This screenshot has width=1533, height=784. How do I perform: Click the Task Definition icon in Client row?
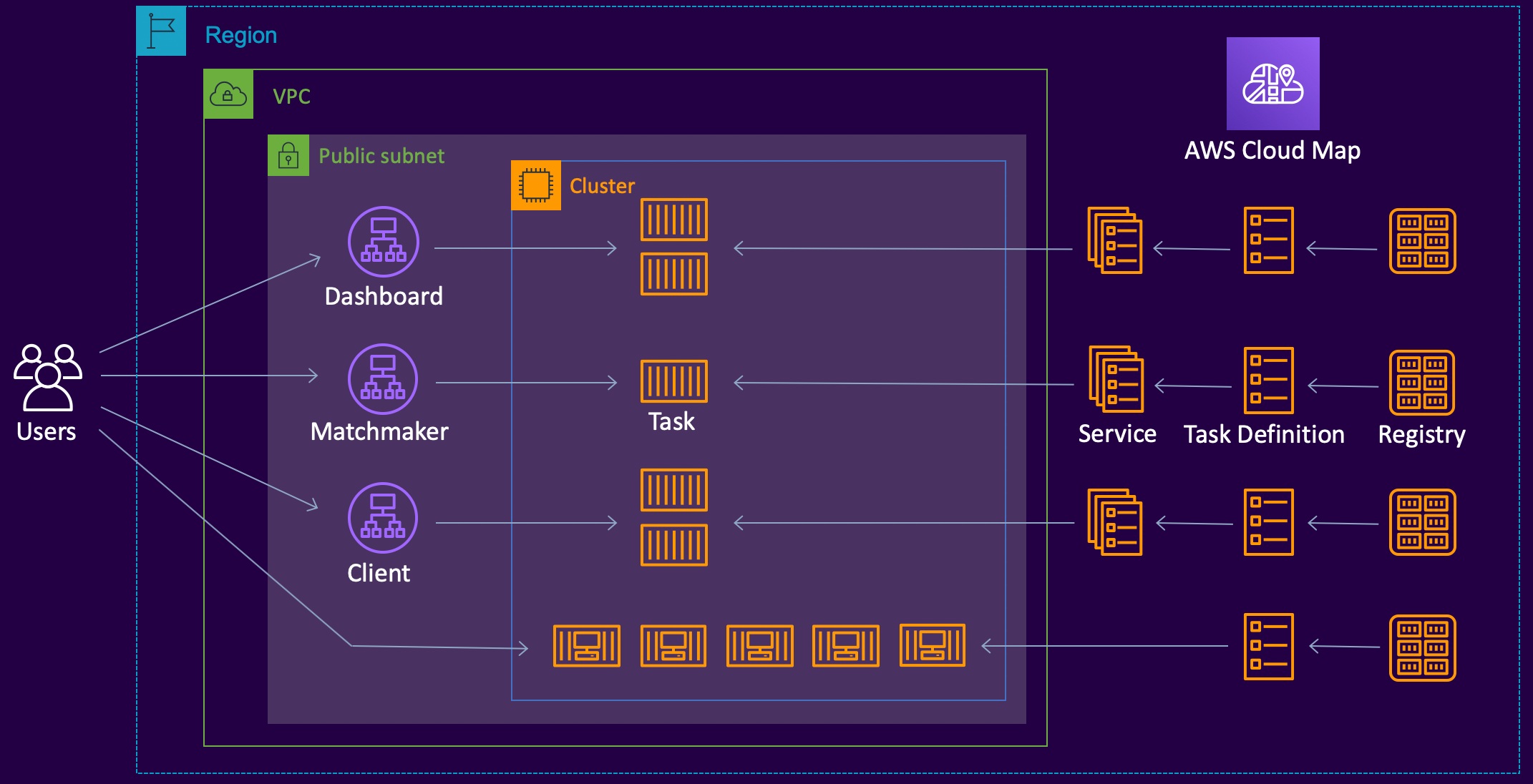[x=1269, y=522]
